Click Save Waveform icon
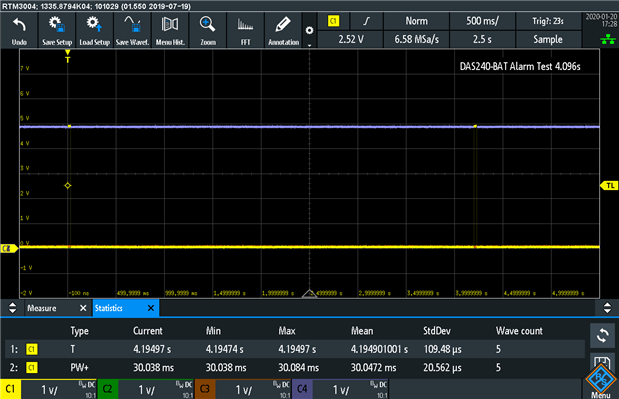This screenshot has width=619, height=399. 132,31
